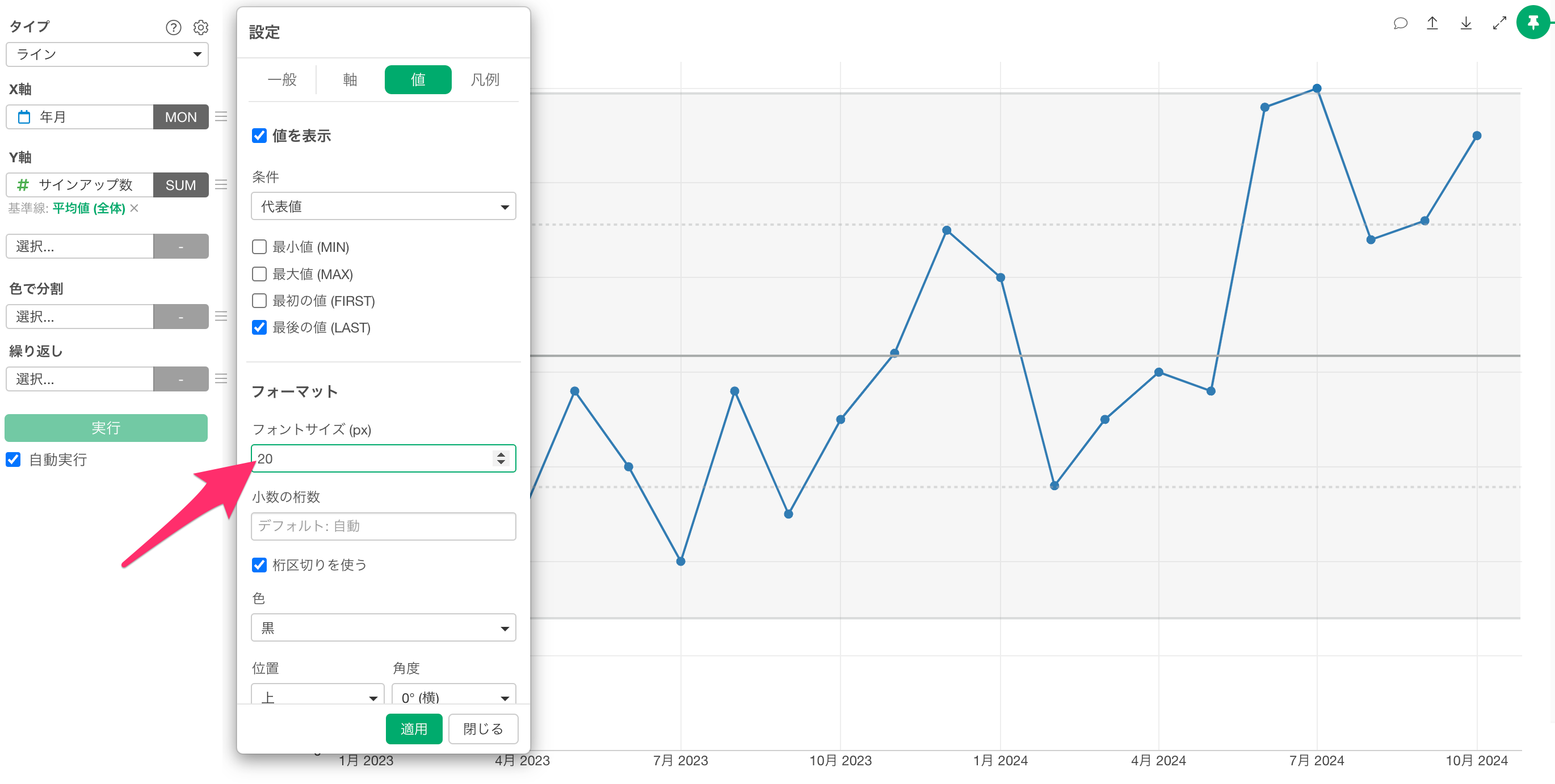Click the 小数の桁数 input field
Screen dimensions: 1555x784
pyautogui.click(x=383, y=526)
